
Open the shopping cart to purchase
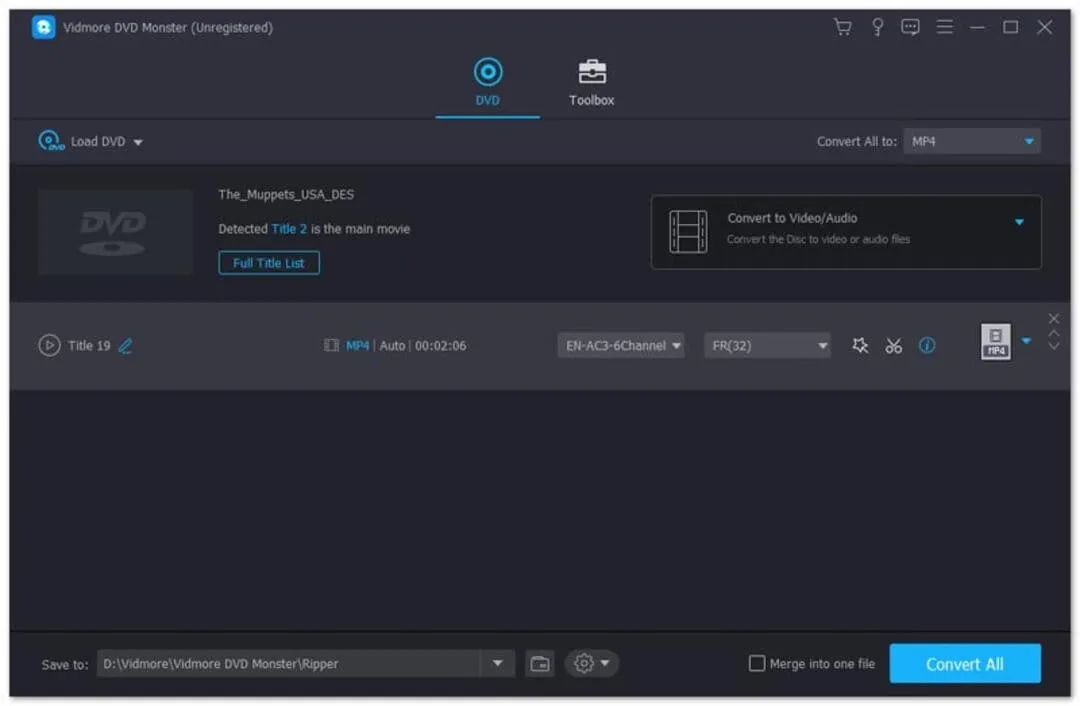tap(842, 27)
